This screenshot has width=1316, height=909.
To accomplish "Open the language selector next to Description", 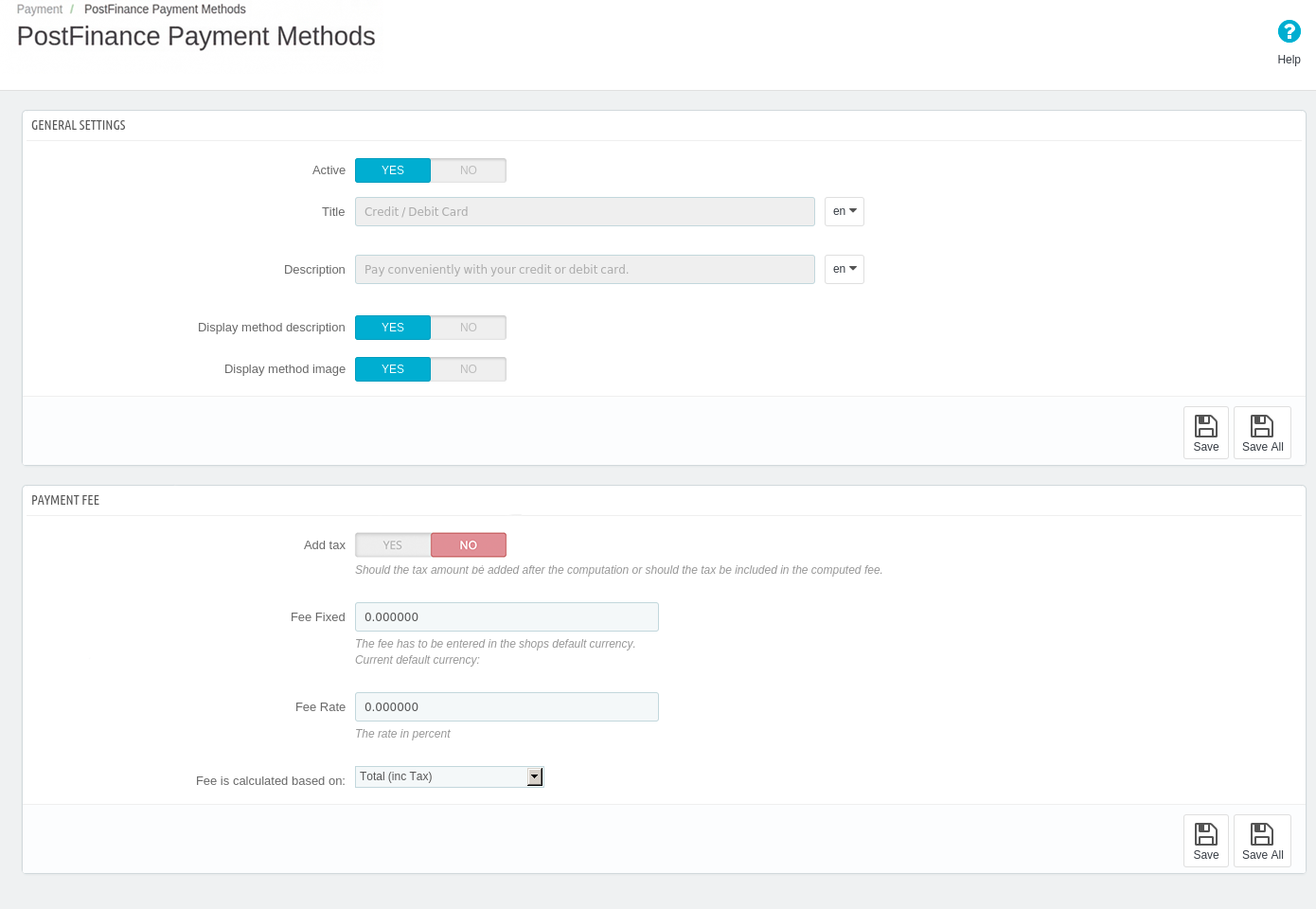I will [844, 269].
